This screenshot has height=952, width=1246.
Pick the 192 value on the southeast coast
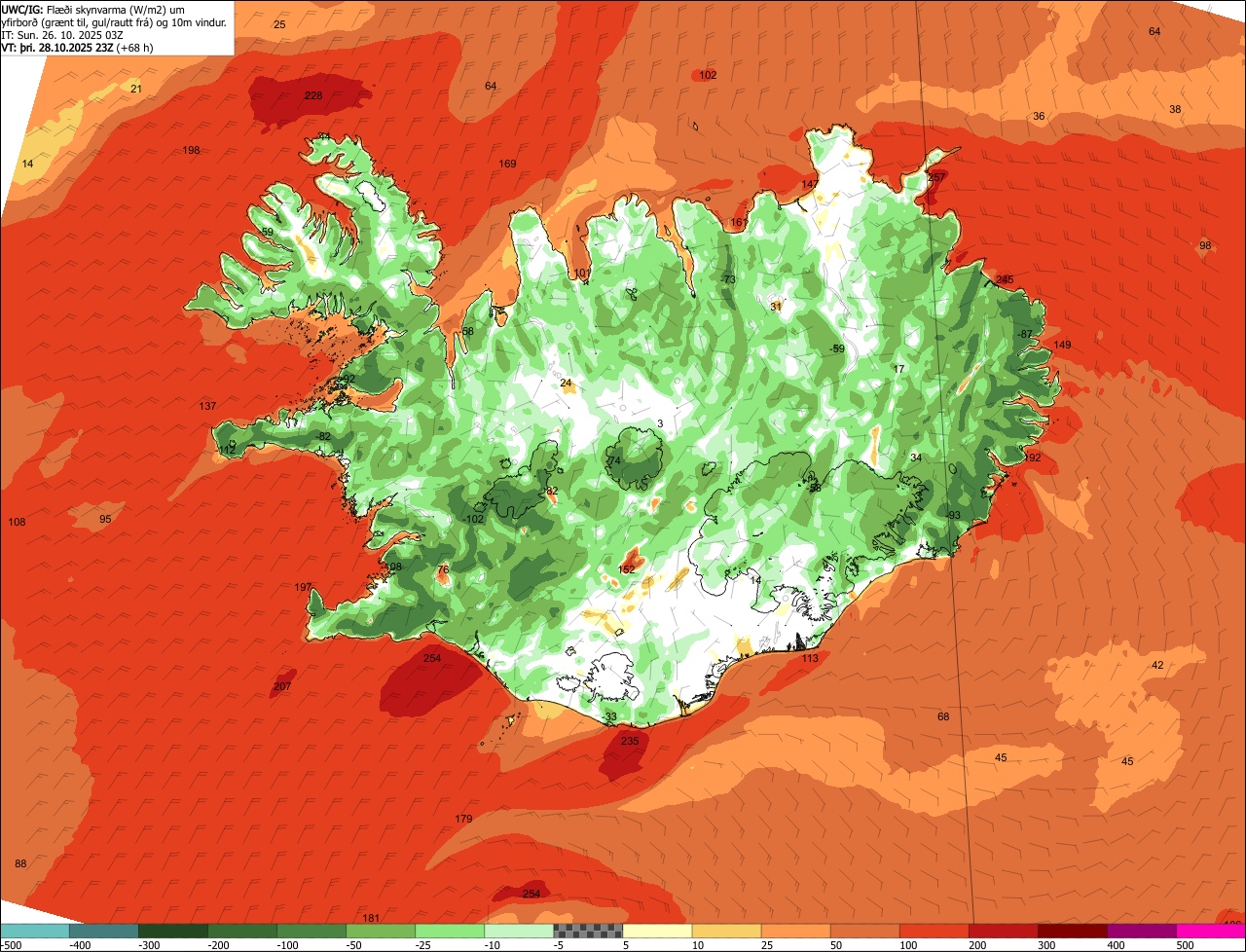pyautogui.click(x=1033, y=458)
